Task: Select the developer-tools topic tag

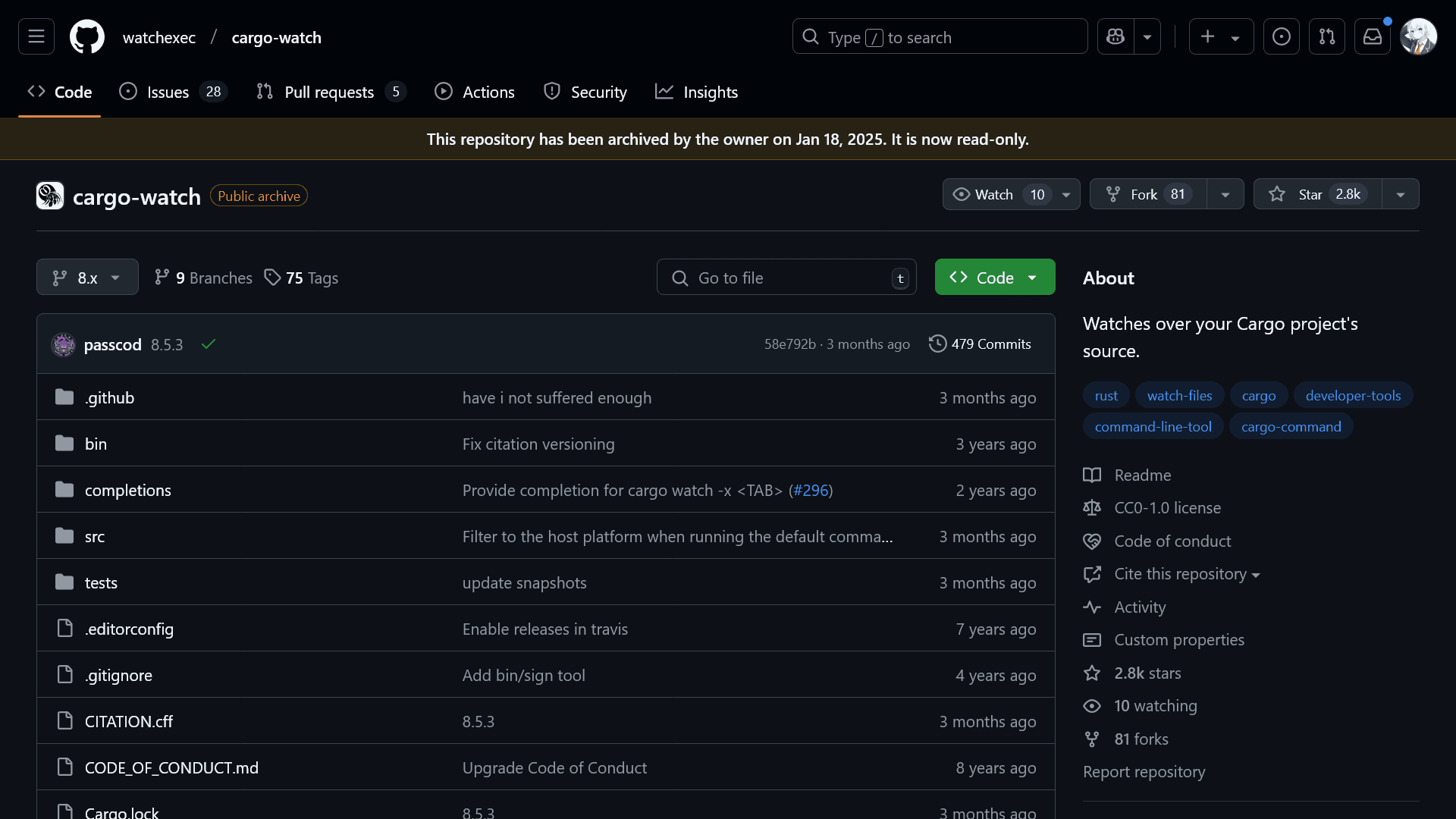Action: tap(1353, 395)
